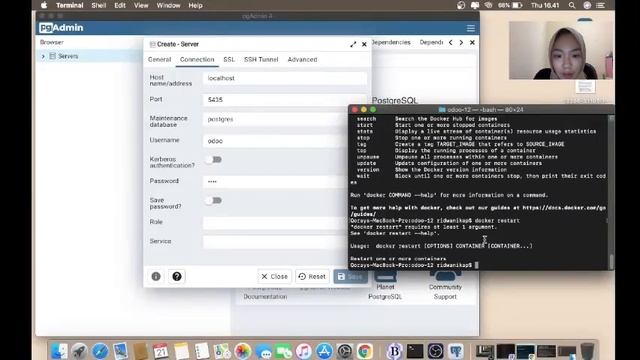
Task: Open the Terminal application menu
Action: (70, 5)
